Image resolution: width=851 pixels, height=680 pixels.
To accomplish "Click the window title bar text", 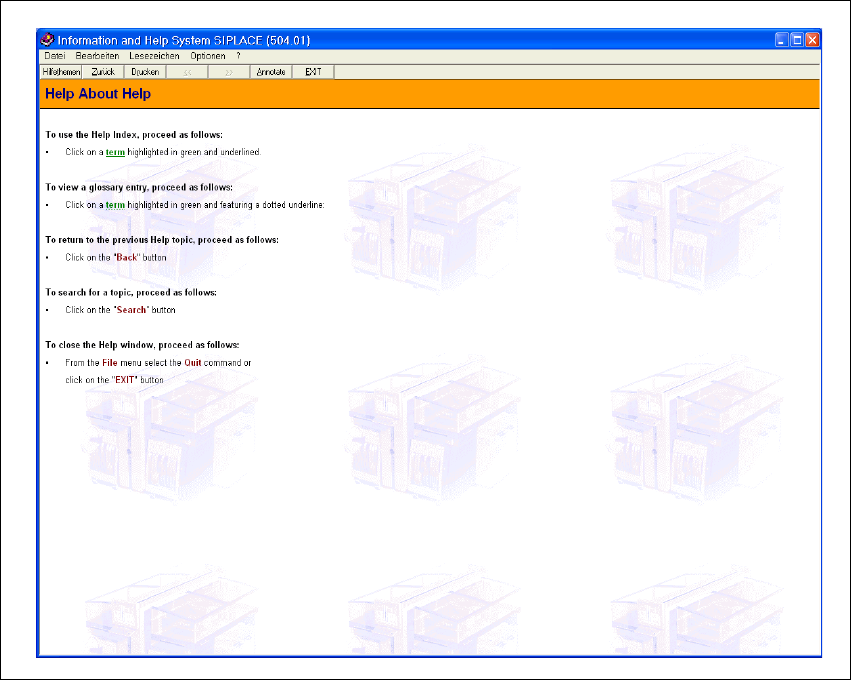I will pyautogui.click(x=183, y=40).
